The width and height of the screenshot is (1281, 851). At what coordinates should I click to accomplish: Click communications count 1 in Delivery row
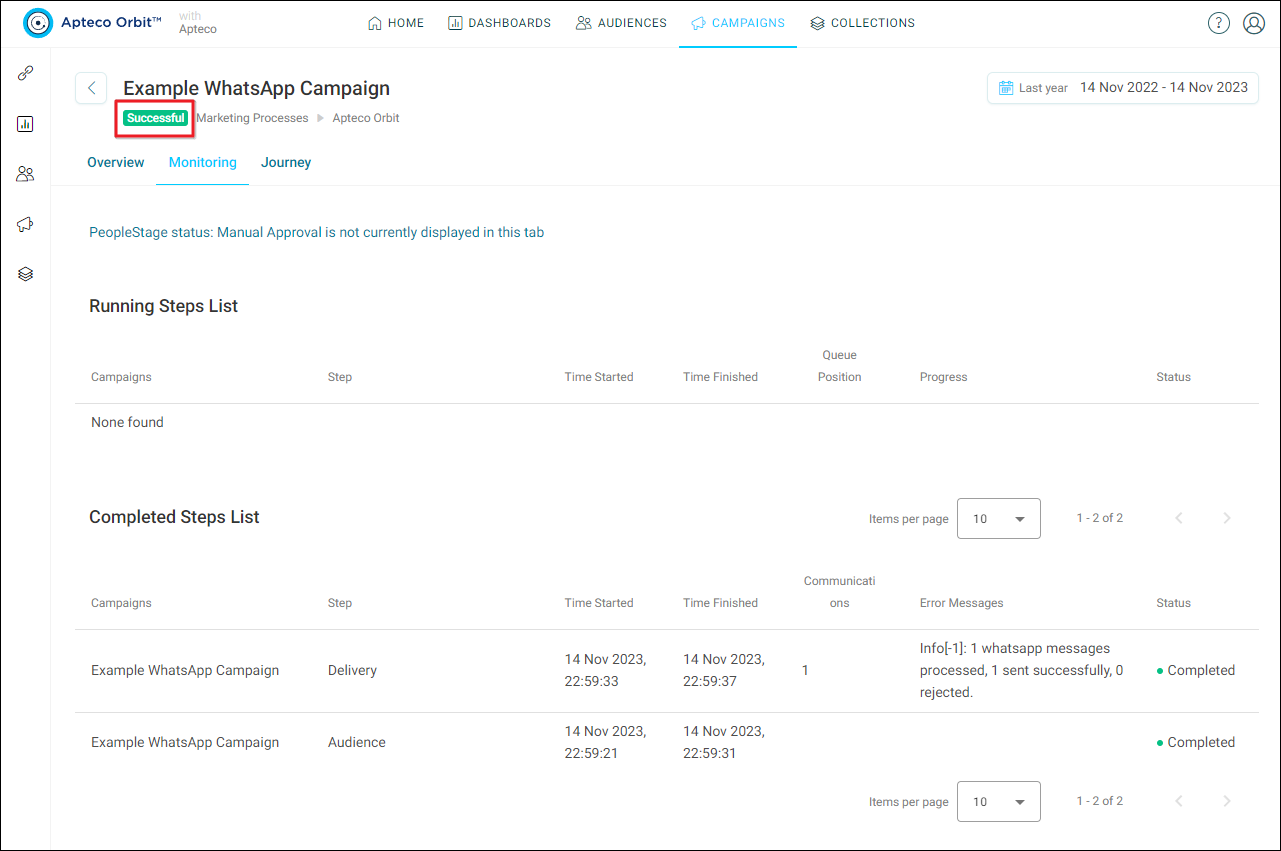tap(806, 670)
